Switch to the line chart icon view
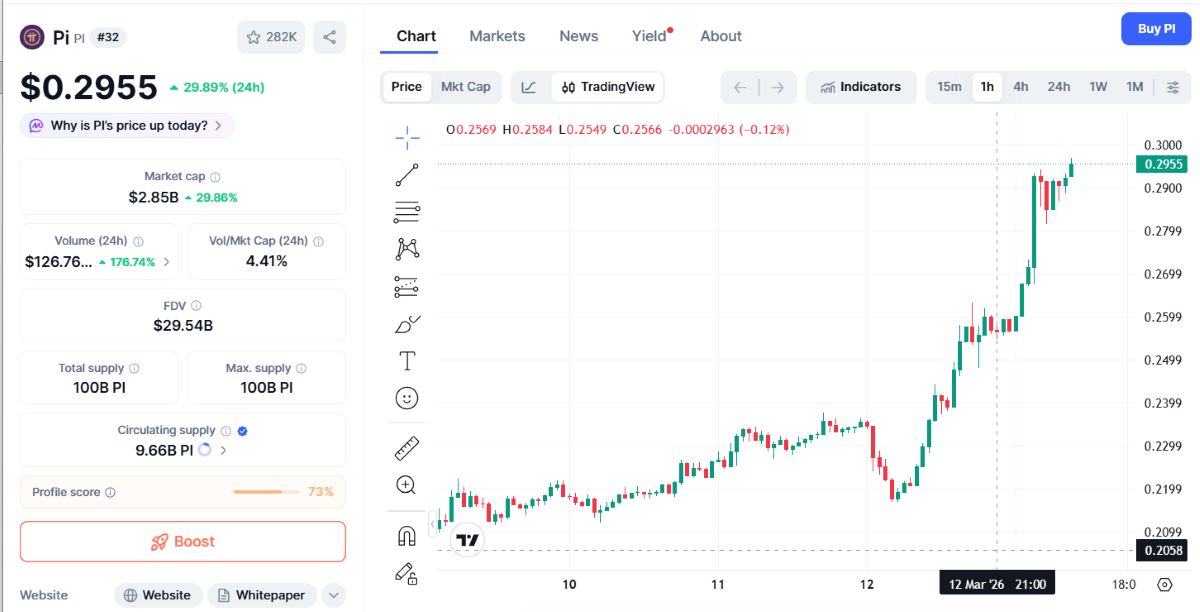Image resolution: width=1200 pixels, height=612 pixels. [x=529, y=87]
